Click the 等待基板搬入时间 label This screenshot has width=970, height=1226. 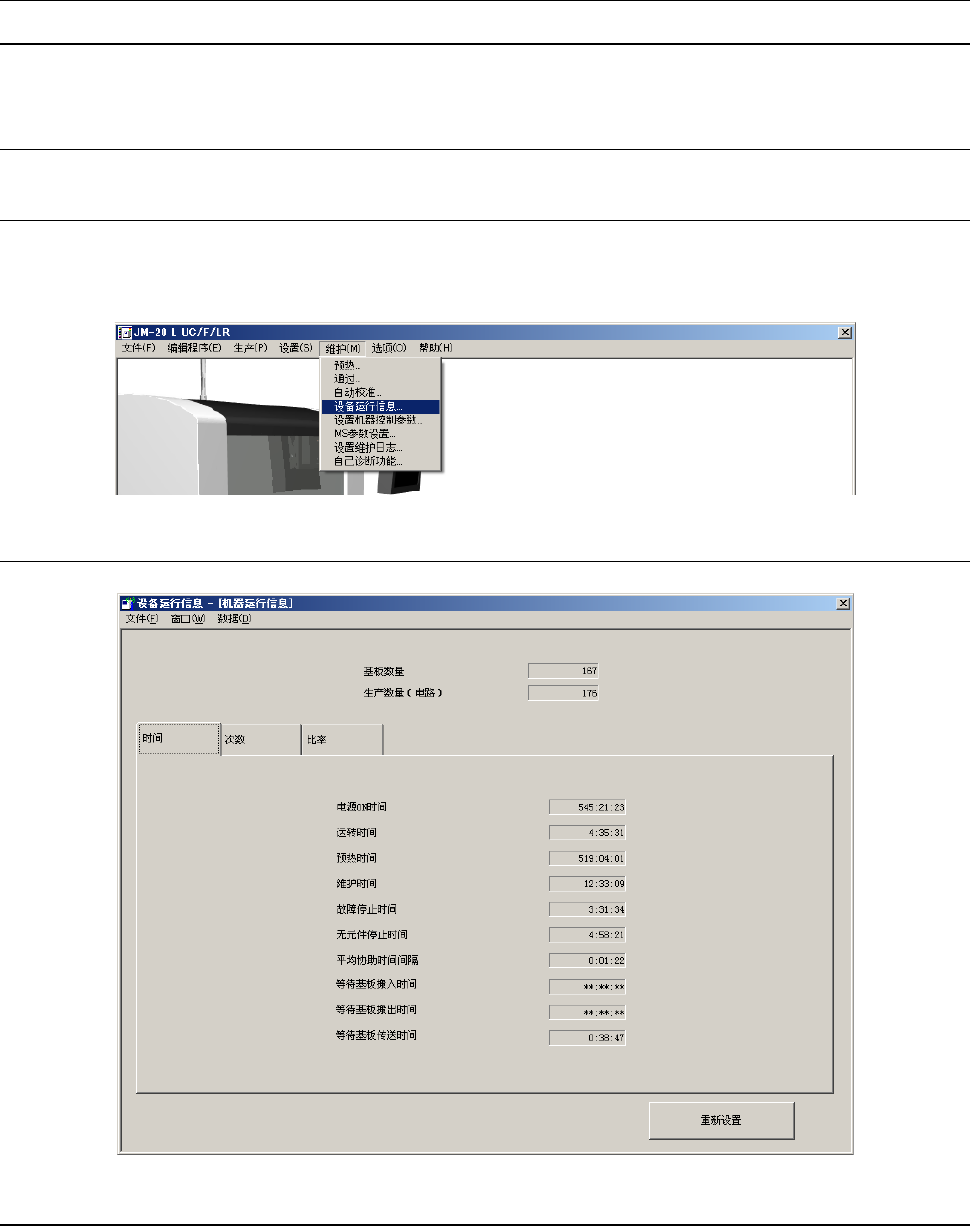376,985
